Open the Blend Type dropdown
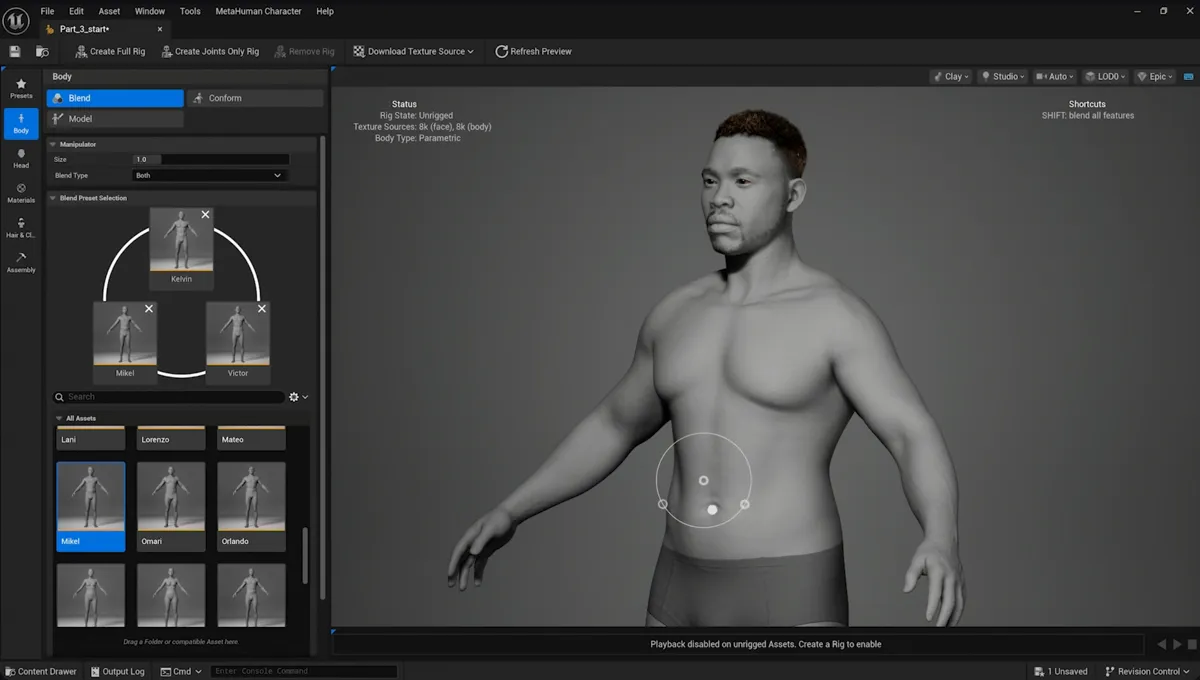This screenshot has width=1200, height=680. pos(209,175)
